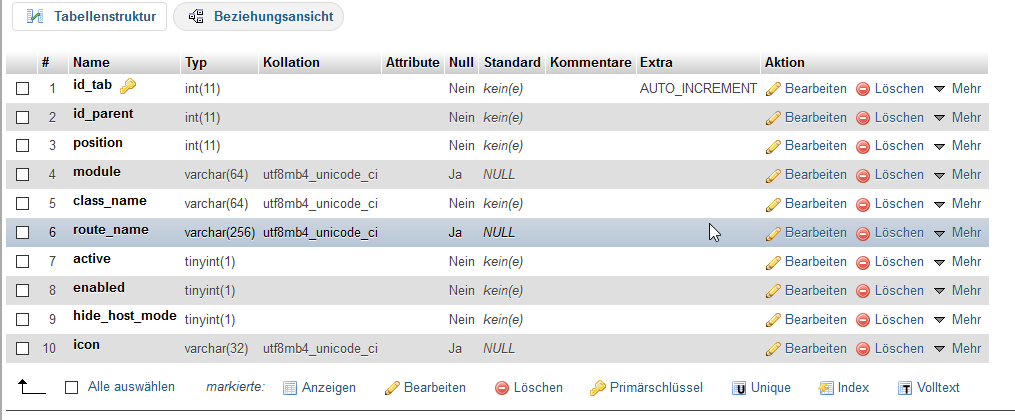
Task: Click the Name column header
Action: pyautogui.click(x=91, y=62)
